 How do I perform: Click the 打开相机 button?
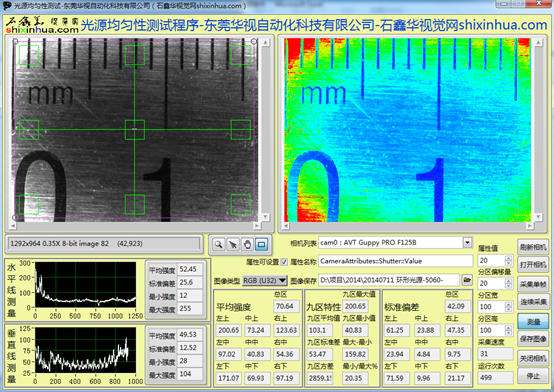[533, 265]
